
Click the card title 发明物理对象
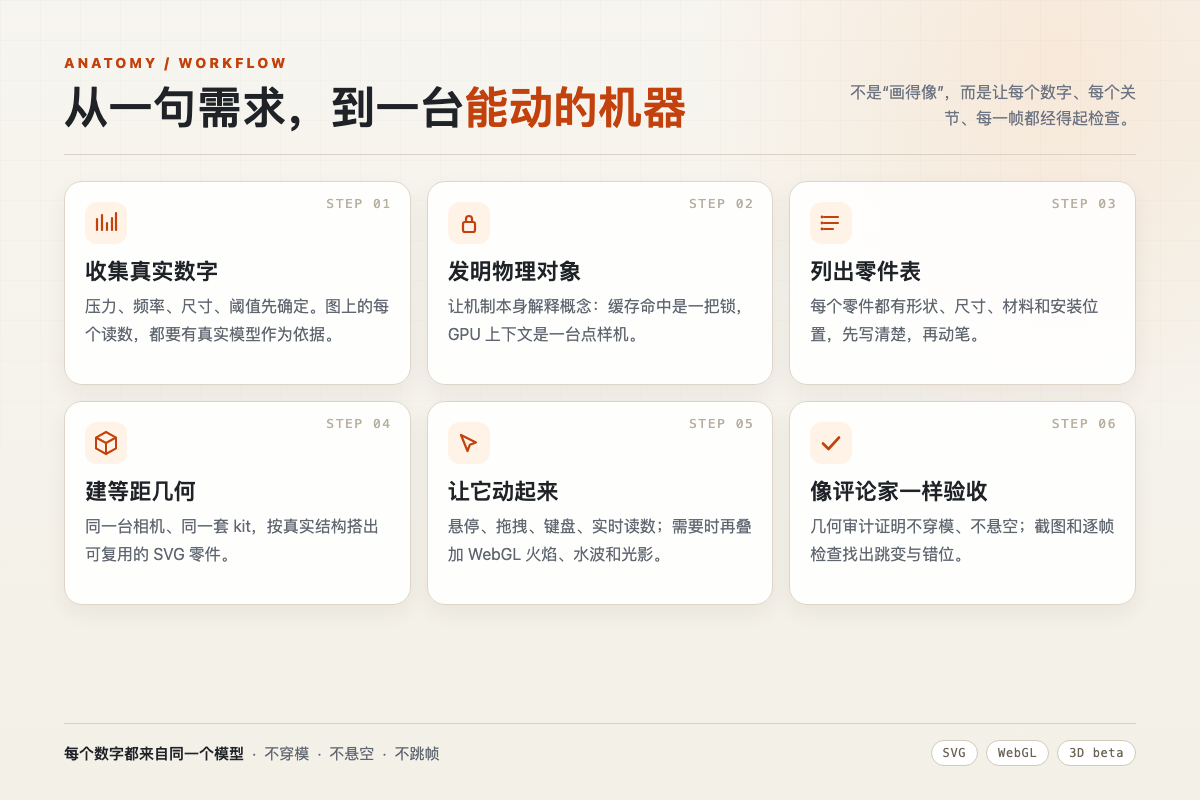[514, 271]
